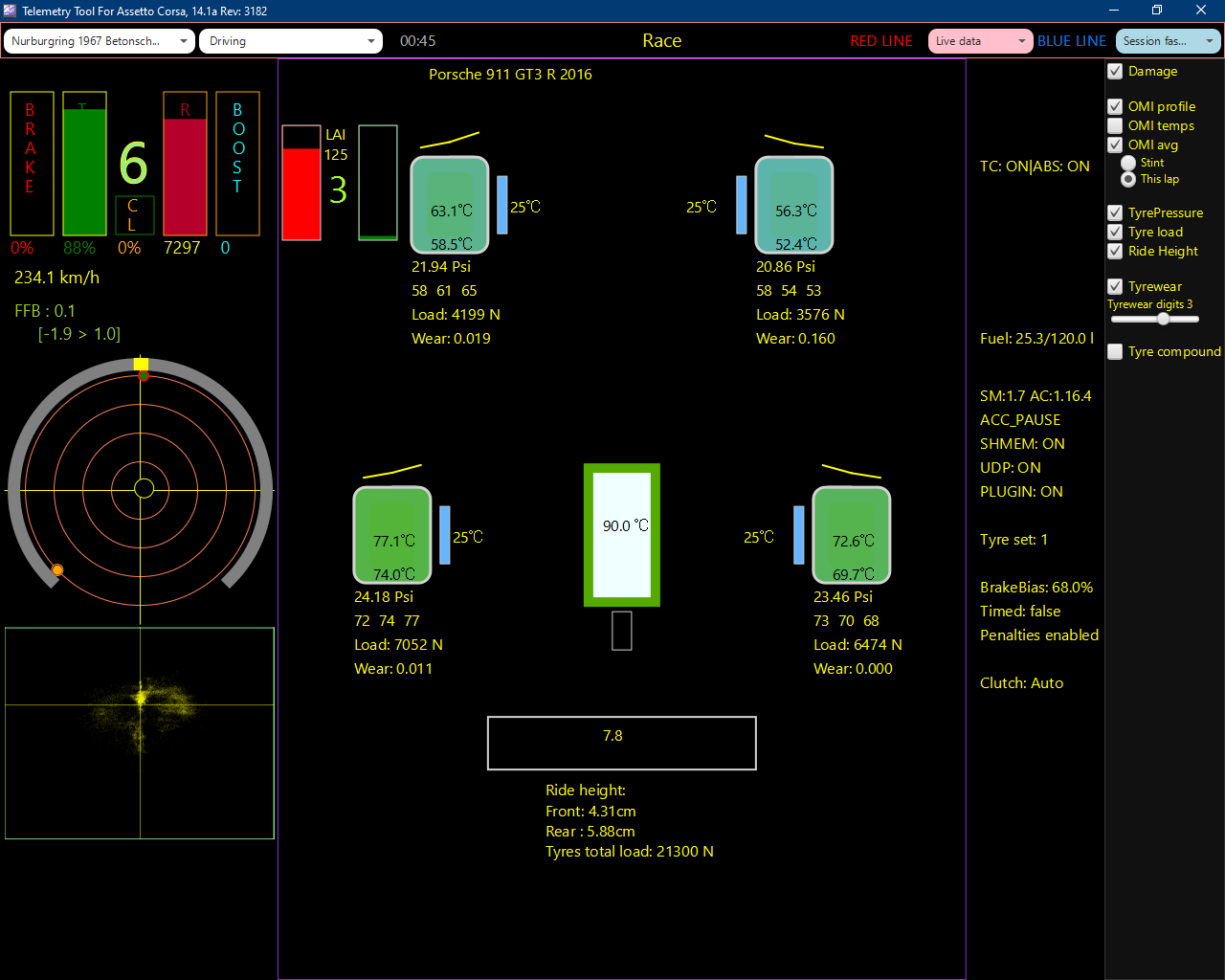Click the large gear number 6
The height and width of the screenshot is (980, 1225).
133,163
